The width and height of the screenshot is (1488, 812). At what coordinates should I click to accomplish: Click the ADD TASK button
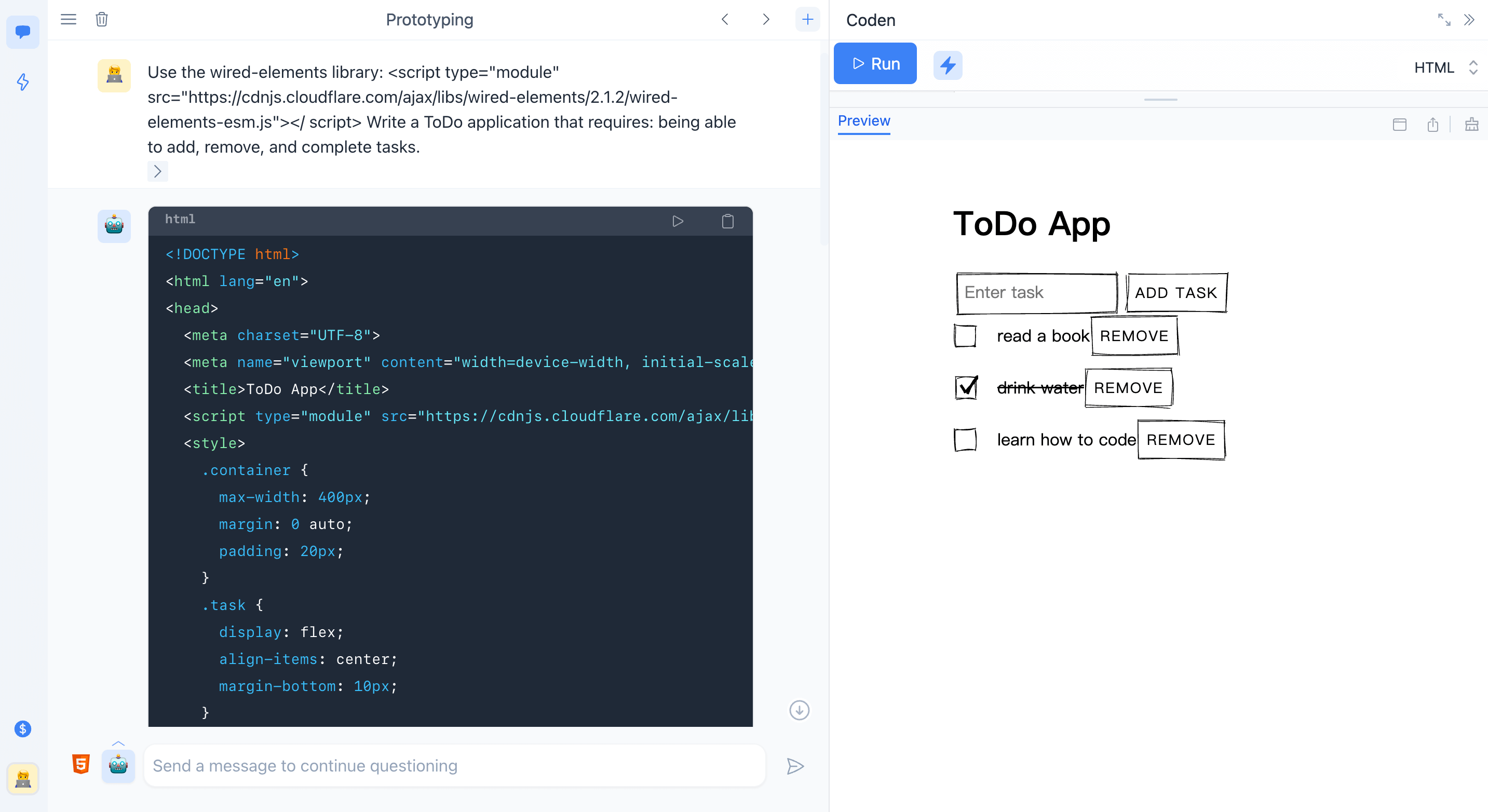1175,293
